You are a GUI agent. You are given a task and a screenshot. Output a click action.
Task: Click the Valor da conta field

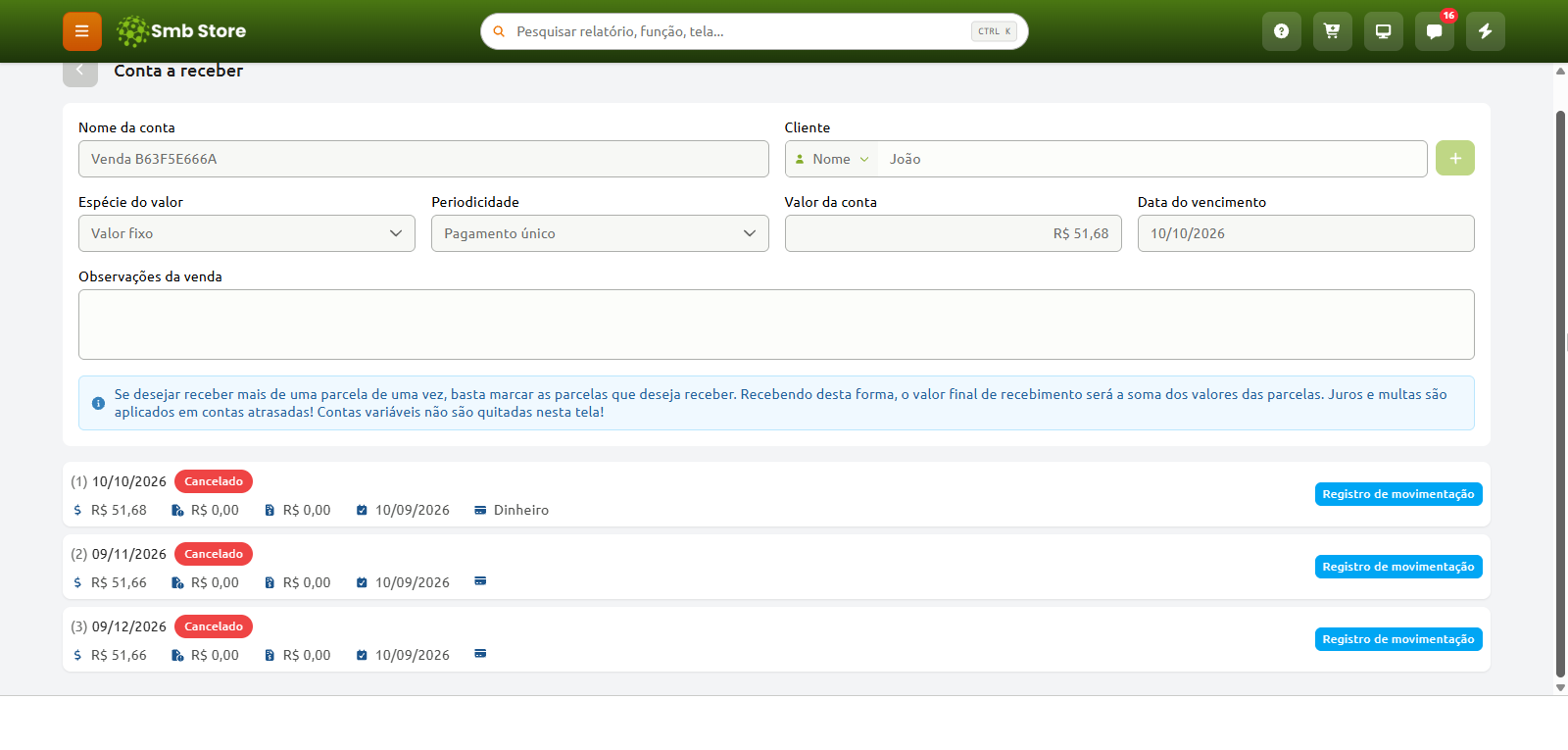click(954, 233)
